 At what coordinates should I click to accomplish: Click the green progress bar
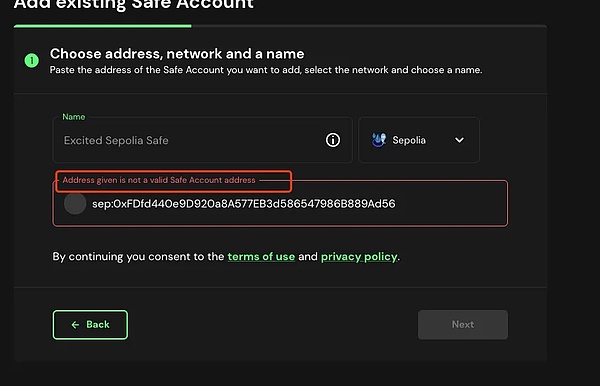coord(103,26)
